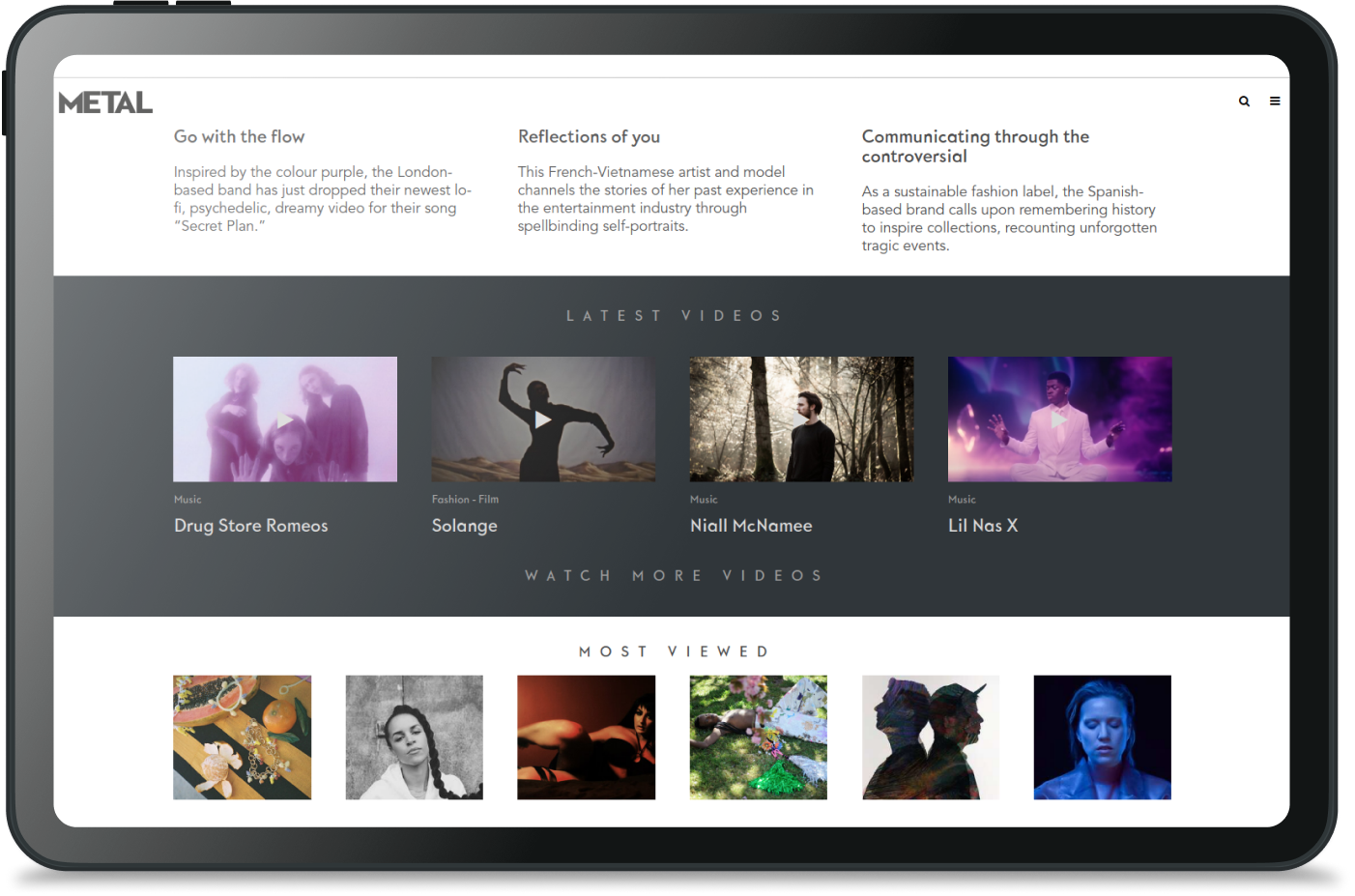The width and height of the screenshot is (1355, 896).
Task: Click the London-based band description text
Action: pos(323,199)
